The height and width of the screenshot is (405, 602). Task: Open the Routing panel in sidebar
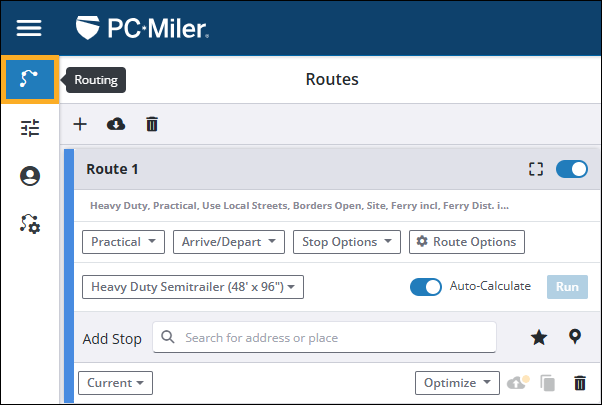[x=30, y=80]
